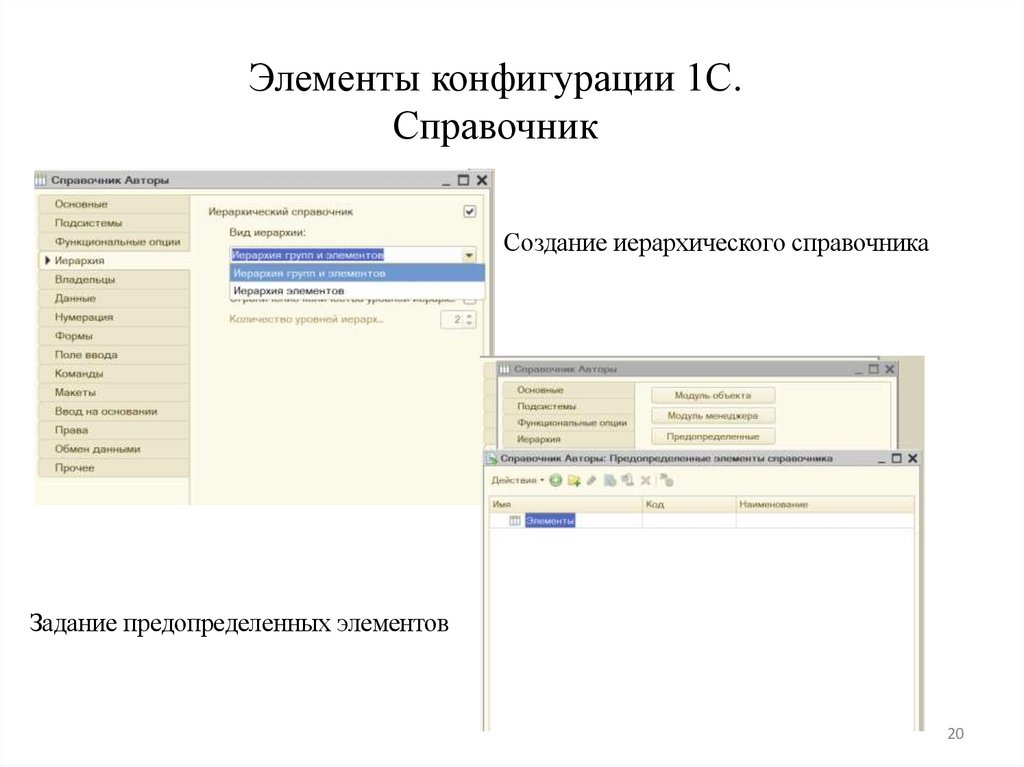
Task: Open the Макеты tab
Action: point(113,393)
